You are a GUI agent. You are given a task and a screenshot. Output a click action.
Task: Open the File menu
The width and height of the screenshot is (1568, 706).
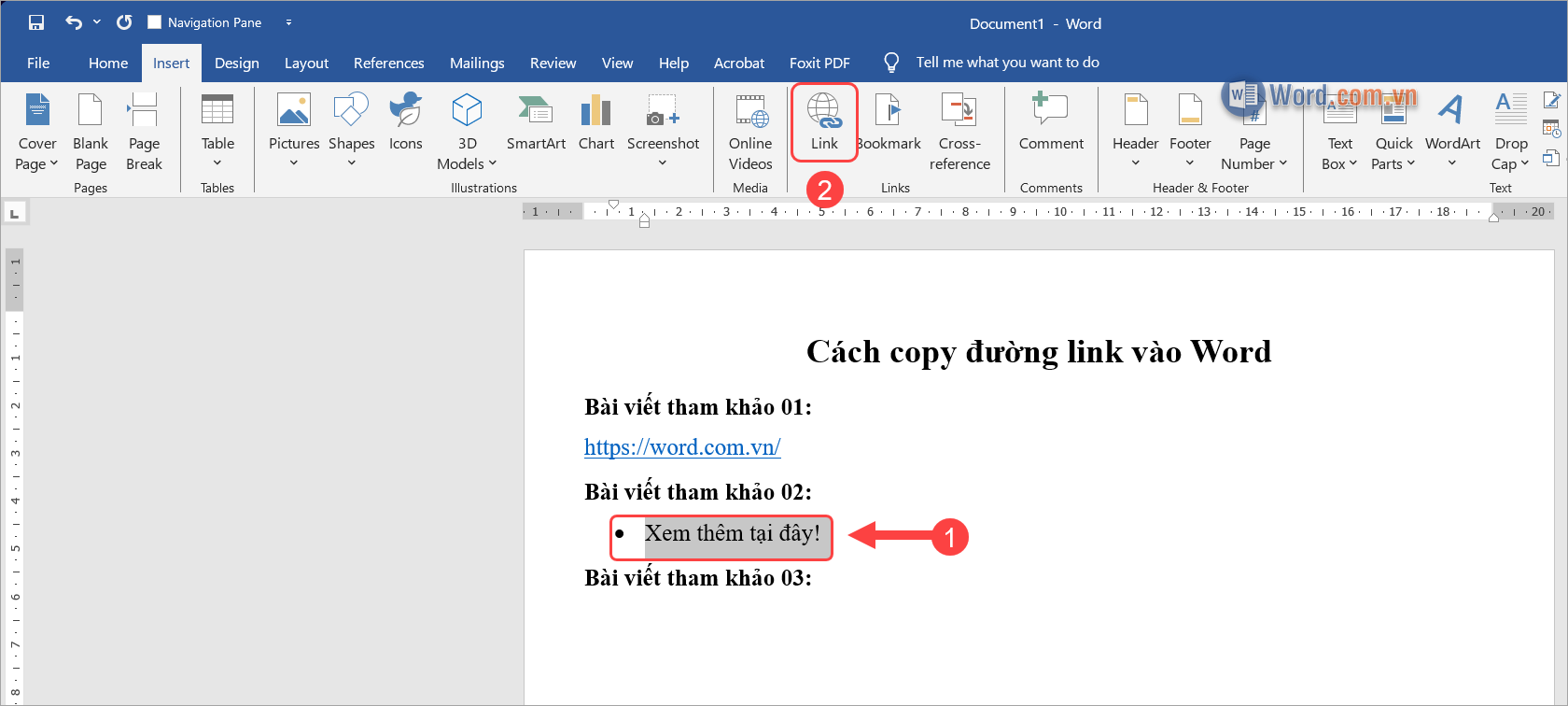(x=38, y=63)
